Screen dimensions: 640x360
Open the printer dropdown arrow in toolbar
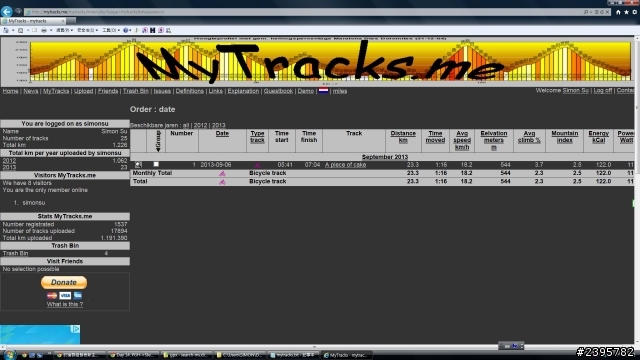click(51, 30)
